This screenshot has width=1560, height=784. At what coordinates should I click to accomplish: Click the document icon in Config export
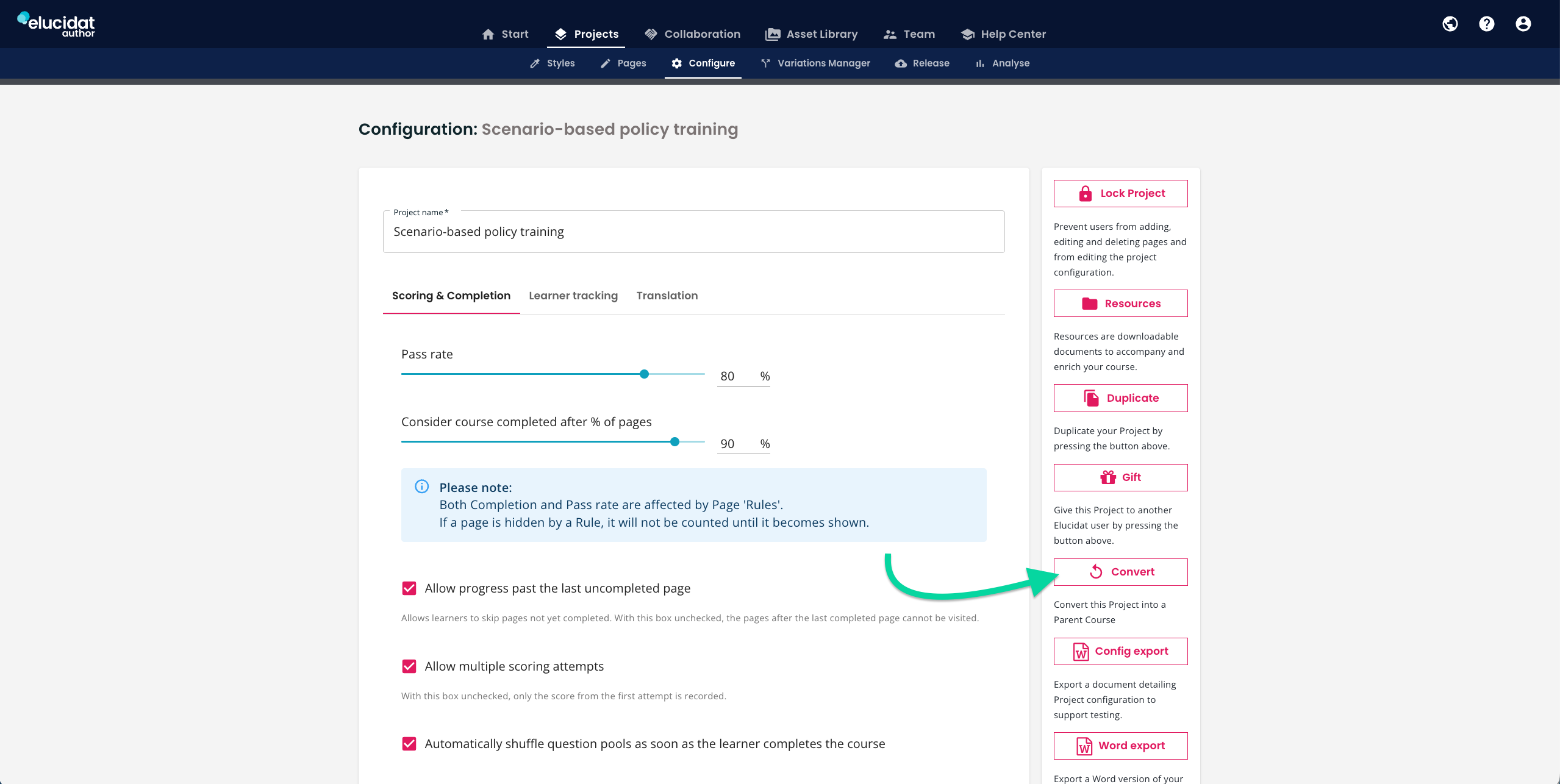click(1081, 651)
